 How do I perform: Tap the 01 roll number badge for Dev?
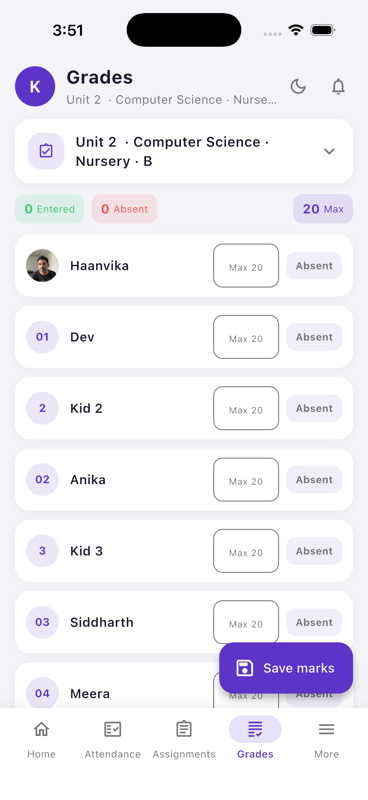click(x=42, y=337)
